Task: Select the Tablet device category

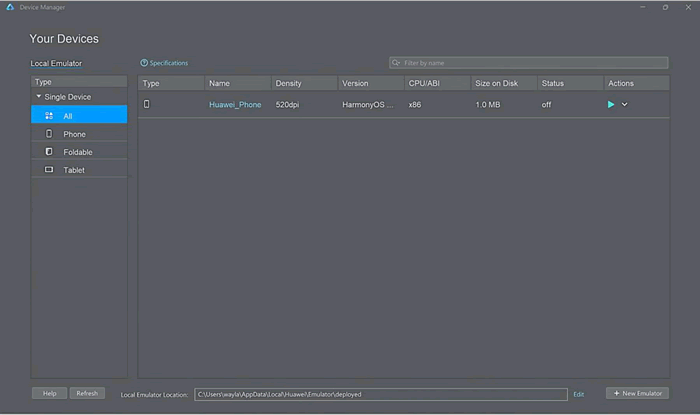Action: tap(79, 170)
